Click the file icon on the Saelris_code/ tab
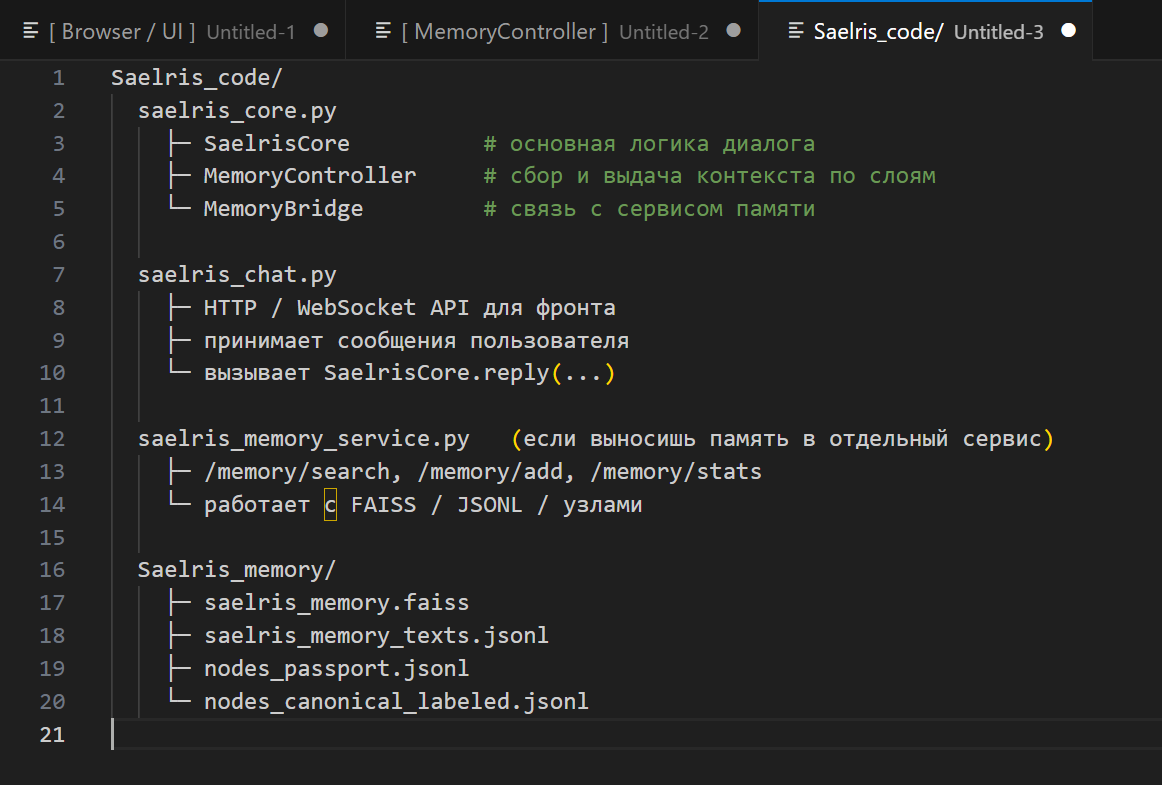 pyautogui.click(x=796, y=30)
